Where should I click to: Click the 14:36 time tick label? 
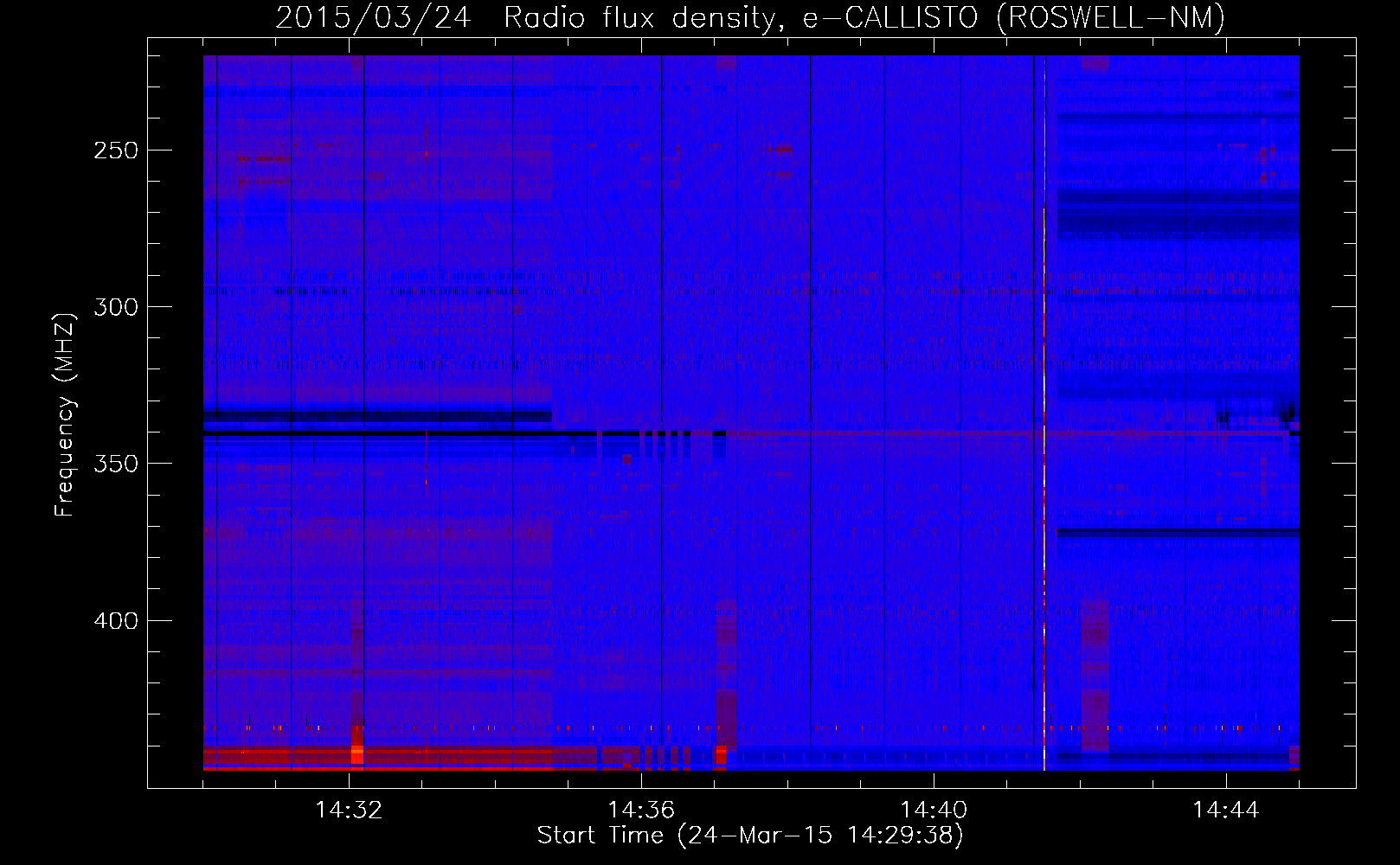point(641,811)
